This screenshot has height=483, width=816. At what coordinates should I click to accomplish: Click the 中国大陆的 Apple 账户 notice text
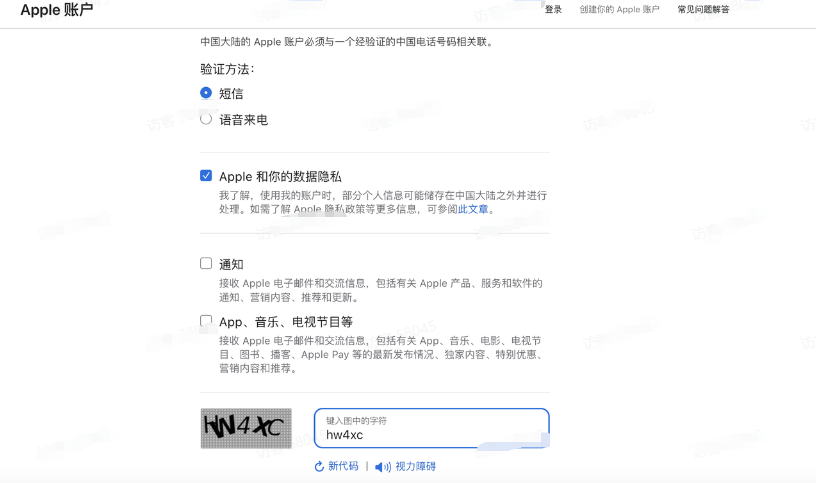[x=347, y=42]
